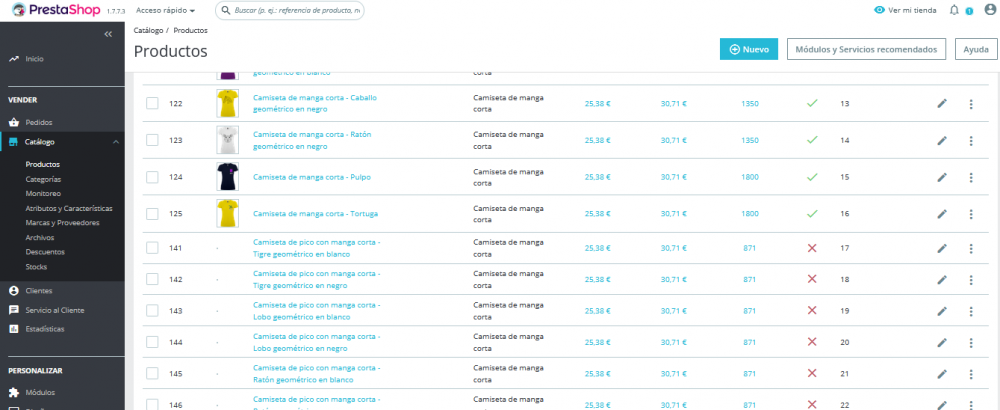The image size is (1000, 410).
Task: Click quantity 1350 of product 123
Action: point(750,140)
